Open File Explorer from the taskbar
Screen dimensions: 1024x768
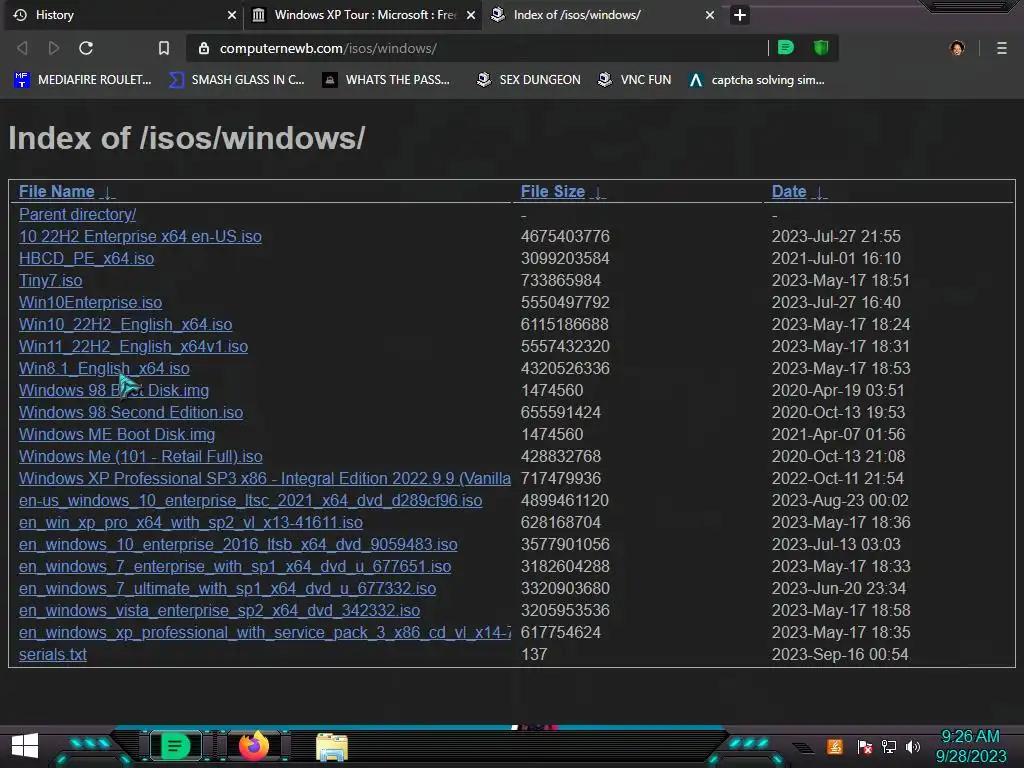[332, 747]
